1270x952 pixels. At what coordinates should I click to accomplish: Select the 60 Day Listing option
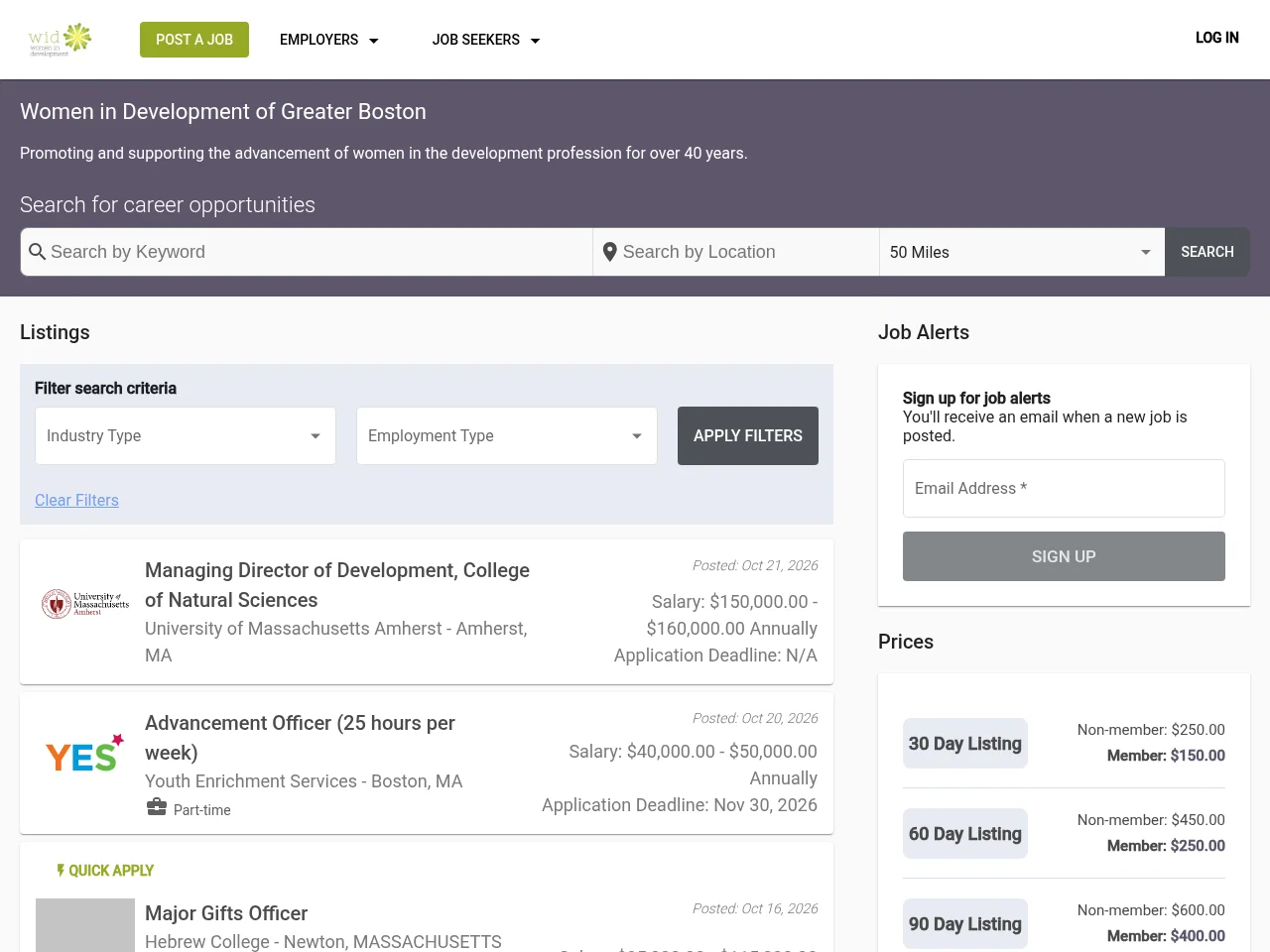point(965,834)
